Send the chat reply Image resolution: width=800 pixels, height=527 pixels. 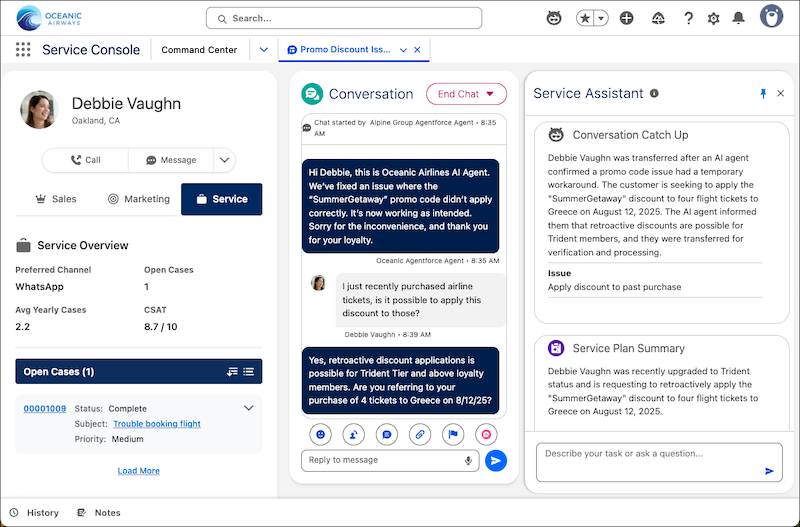[x=495, y=461]
